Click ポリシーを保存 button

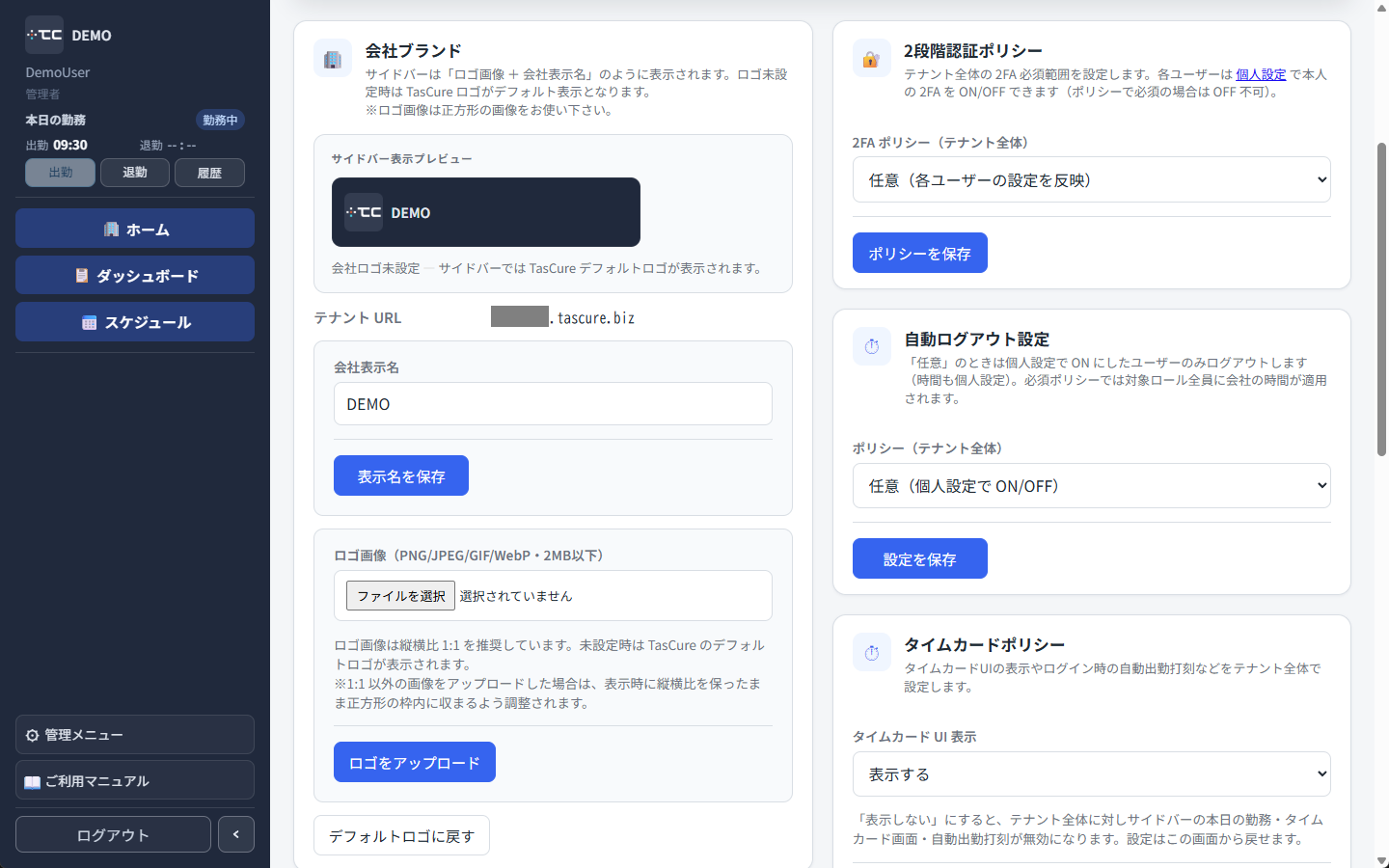pyautogui.click(x=920, y=253)
